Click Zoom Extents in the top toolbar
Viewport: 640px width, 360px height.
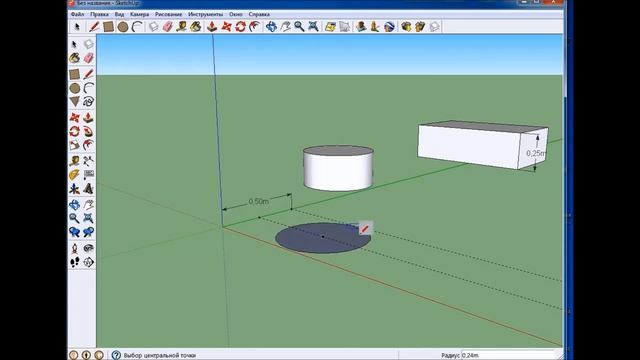(313, 27)
